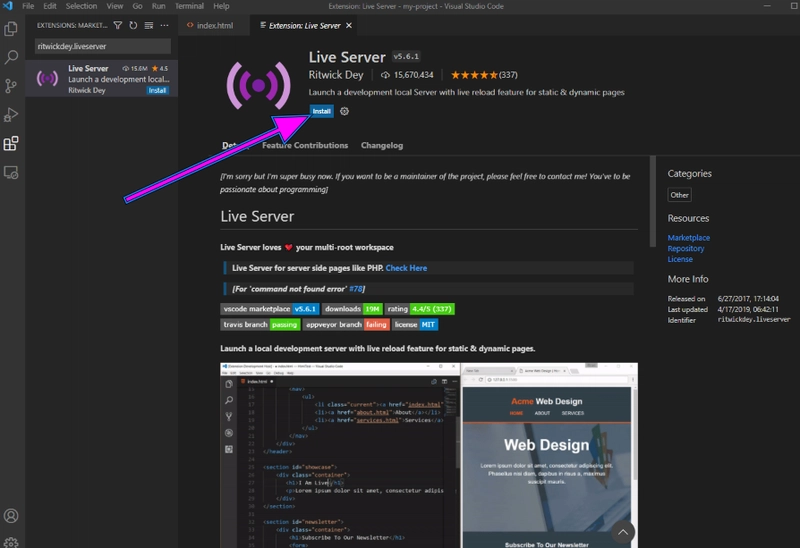Open the #78 issue link

(x=356, y=289)
